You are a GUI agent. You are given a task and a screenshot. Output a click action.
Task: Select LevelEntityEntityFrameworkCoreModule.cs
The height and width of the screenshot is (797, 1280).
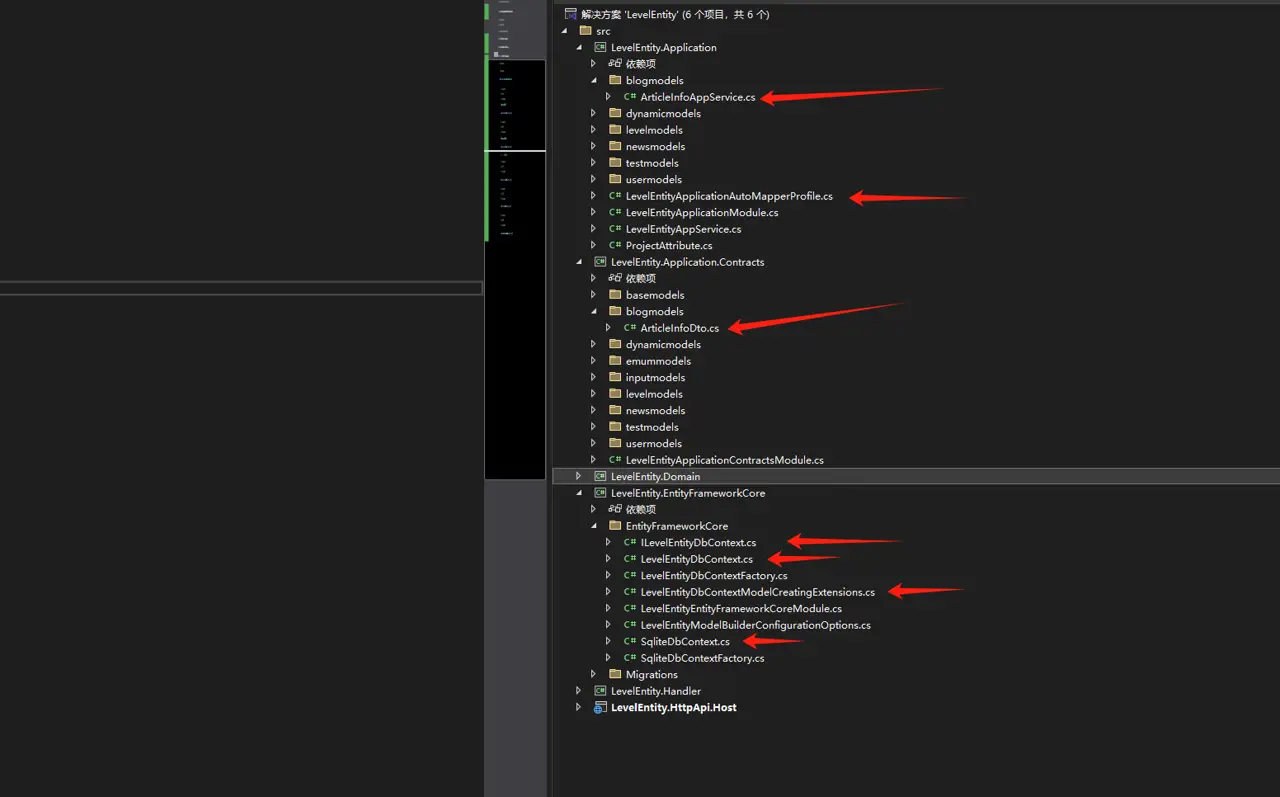[741, 608]
